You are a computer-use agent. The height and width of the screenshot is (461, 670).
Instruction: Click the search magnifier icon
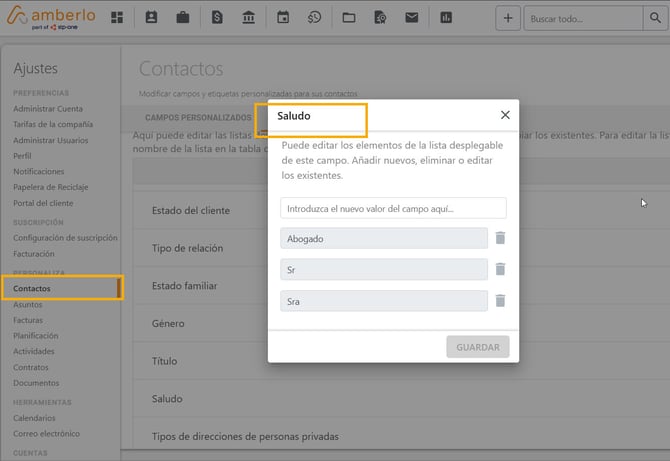point(655,18)
